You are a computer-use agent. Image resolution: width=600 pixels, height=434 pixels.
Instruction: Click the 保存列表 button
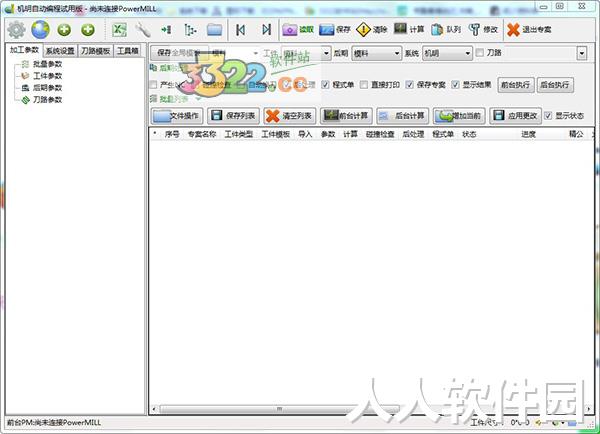233,116
